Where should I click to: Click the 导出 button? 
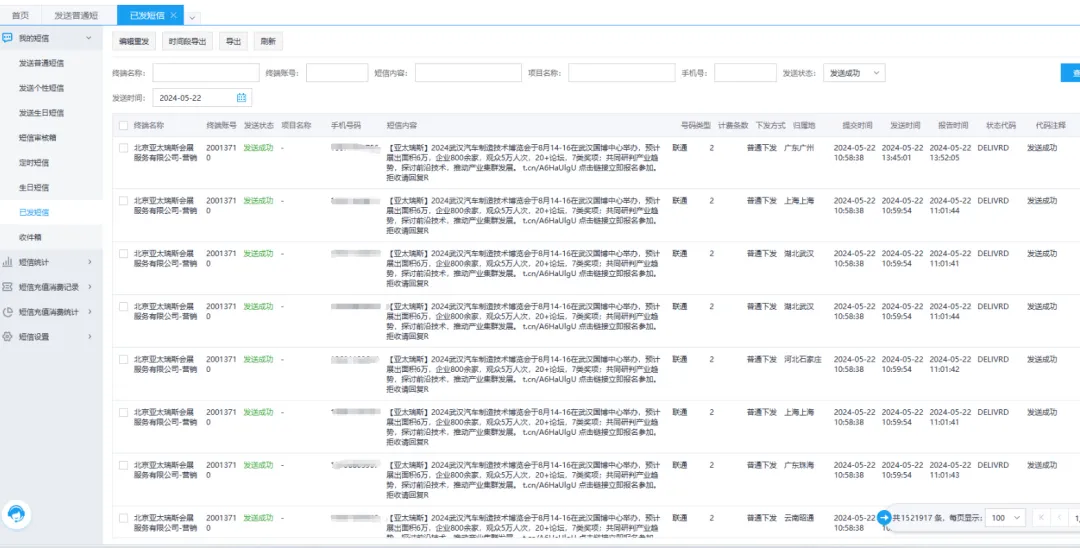233,41
